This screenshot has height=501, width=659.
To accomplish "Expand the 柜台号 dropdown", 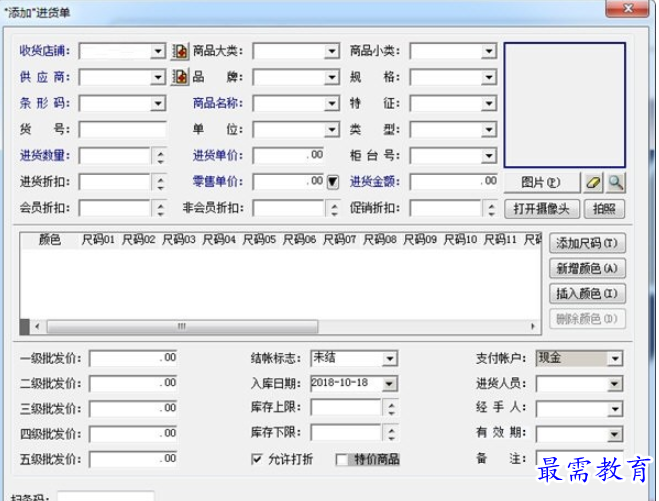I will (x=489, y=156).
